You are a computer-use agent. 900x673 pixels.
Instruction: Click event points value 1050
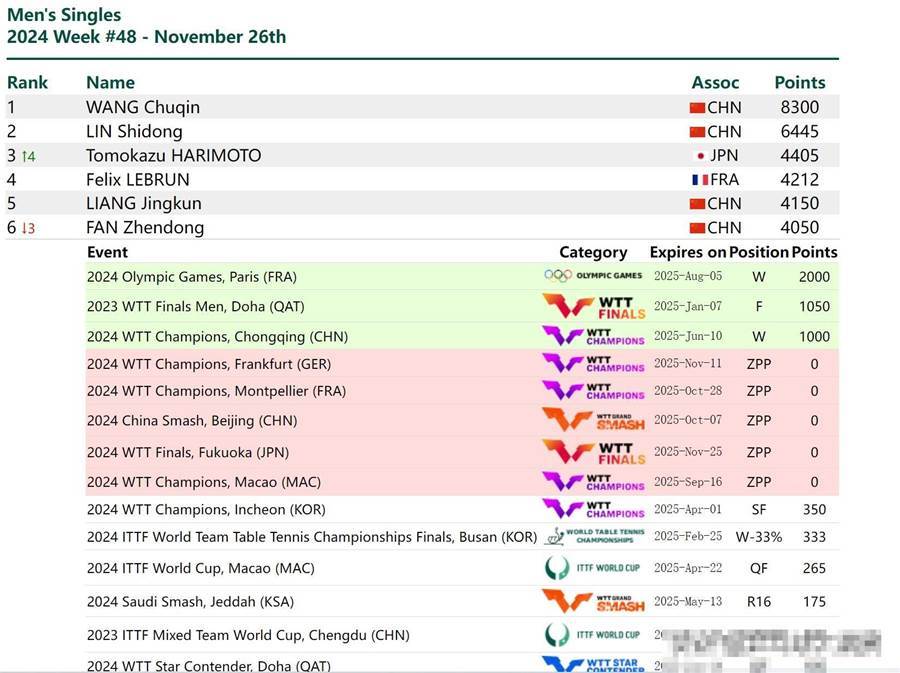click(x=814, y=306)
